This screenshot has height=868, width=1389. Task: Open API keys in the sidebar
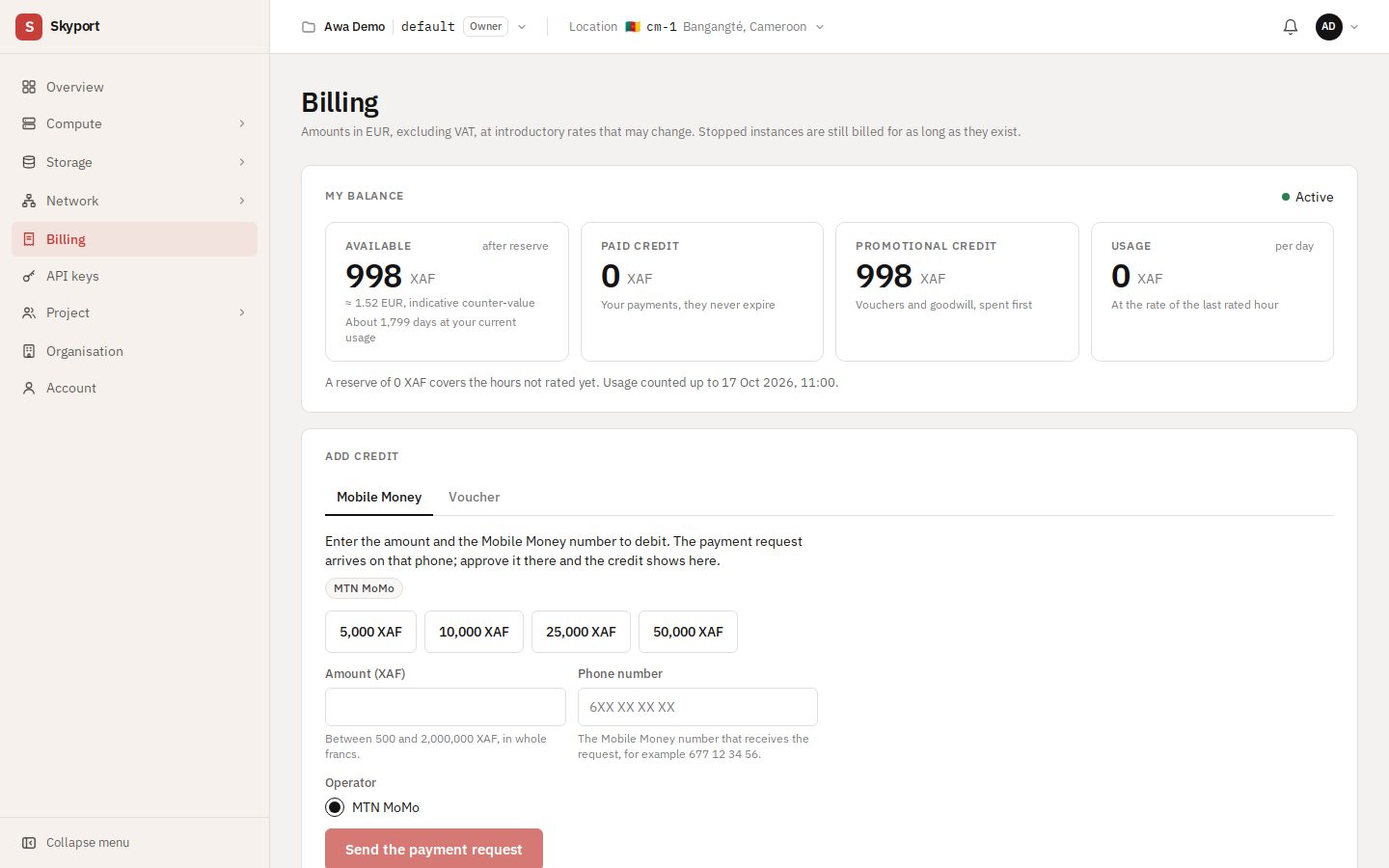(134, 276)
